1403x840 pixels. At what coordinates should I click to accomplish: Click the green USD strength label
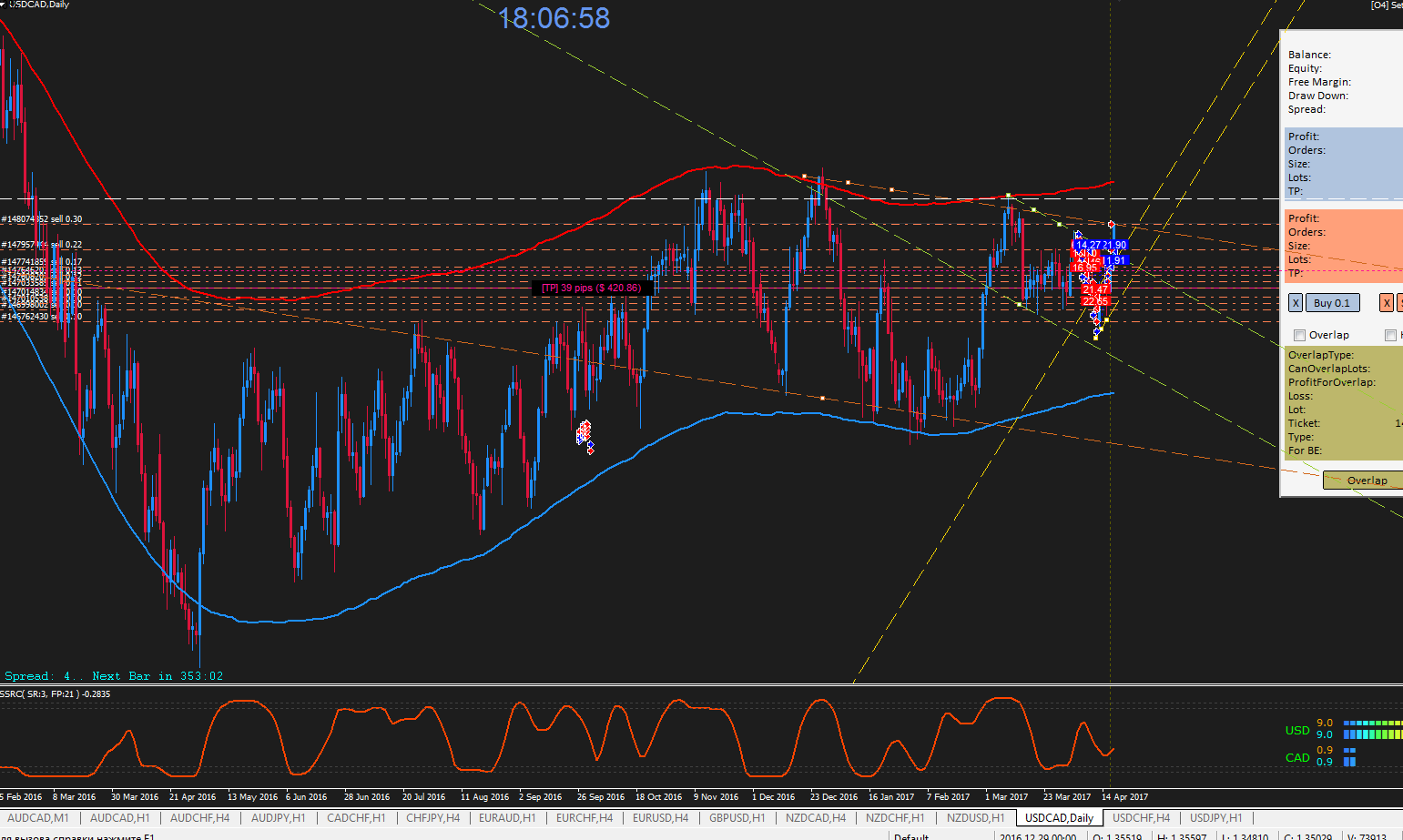pos(1297,730)
